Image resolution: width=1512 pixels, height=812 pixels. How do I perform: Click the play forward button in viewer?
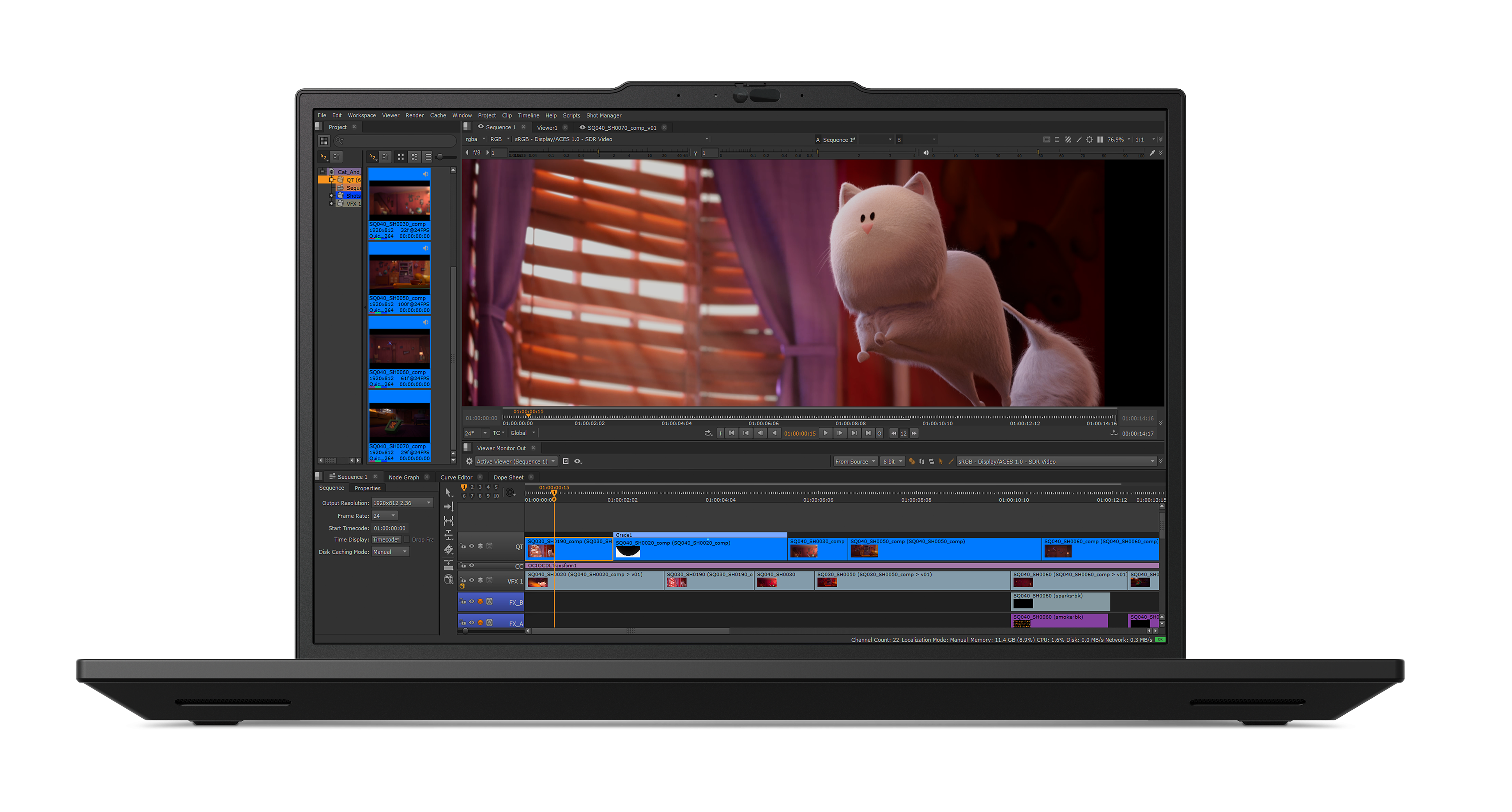(825, 433)
